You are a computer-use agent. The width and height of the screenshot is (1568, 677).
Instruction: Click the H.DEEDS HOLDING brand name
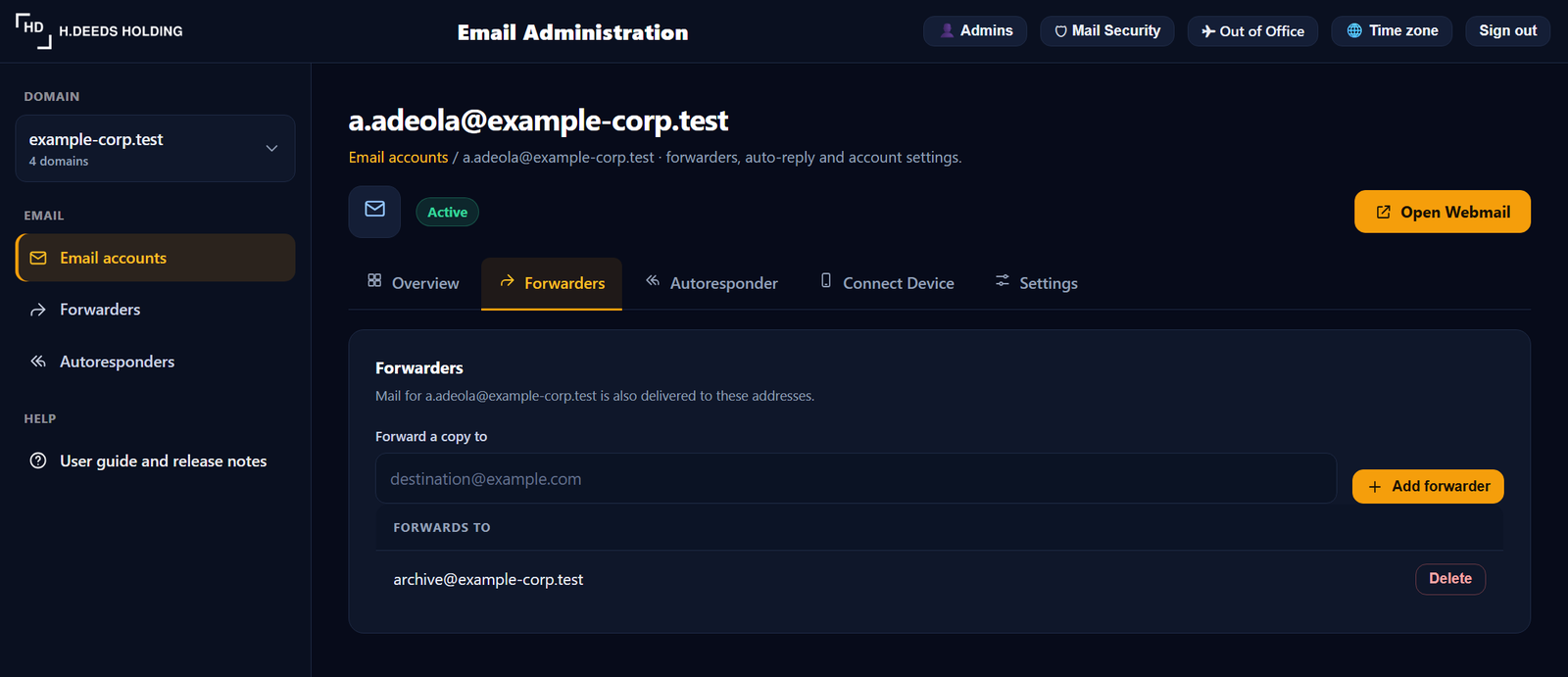coord(121,31)
